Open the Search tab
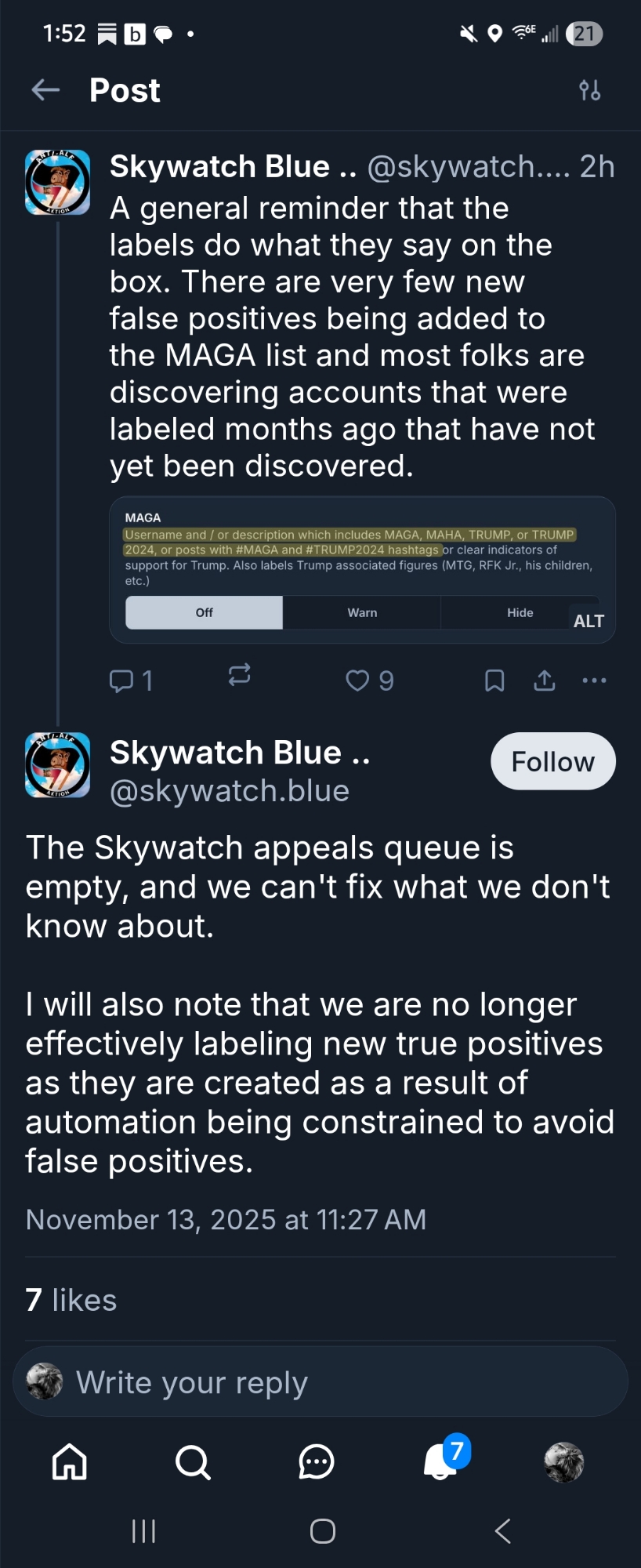641x1568 pixels. pyautogui.click(x=193, y=1462)
